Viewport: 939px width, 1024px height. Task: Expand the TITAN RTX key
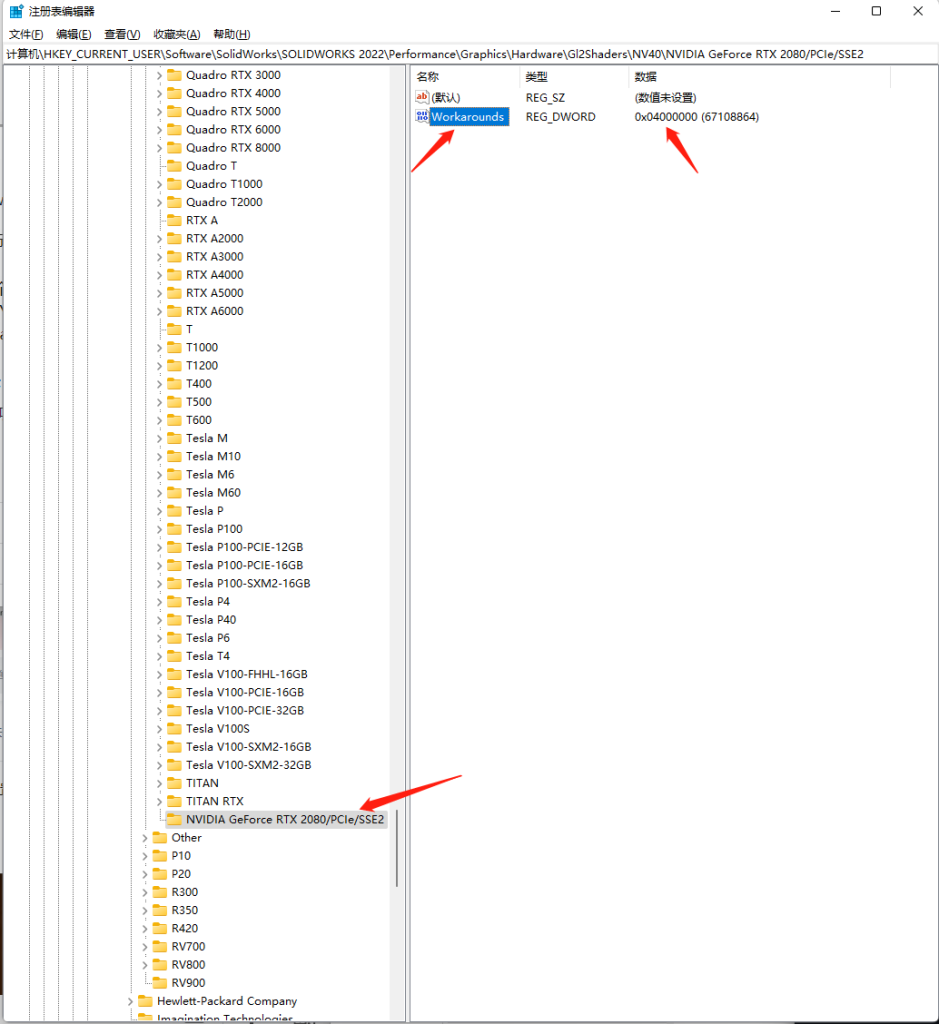(159, 801)
